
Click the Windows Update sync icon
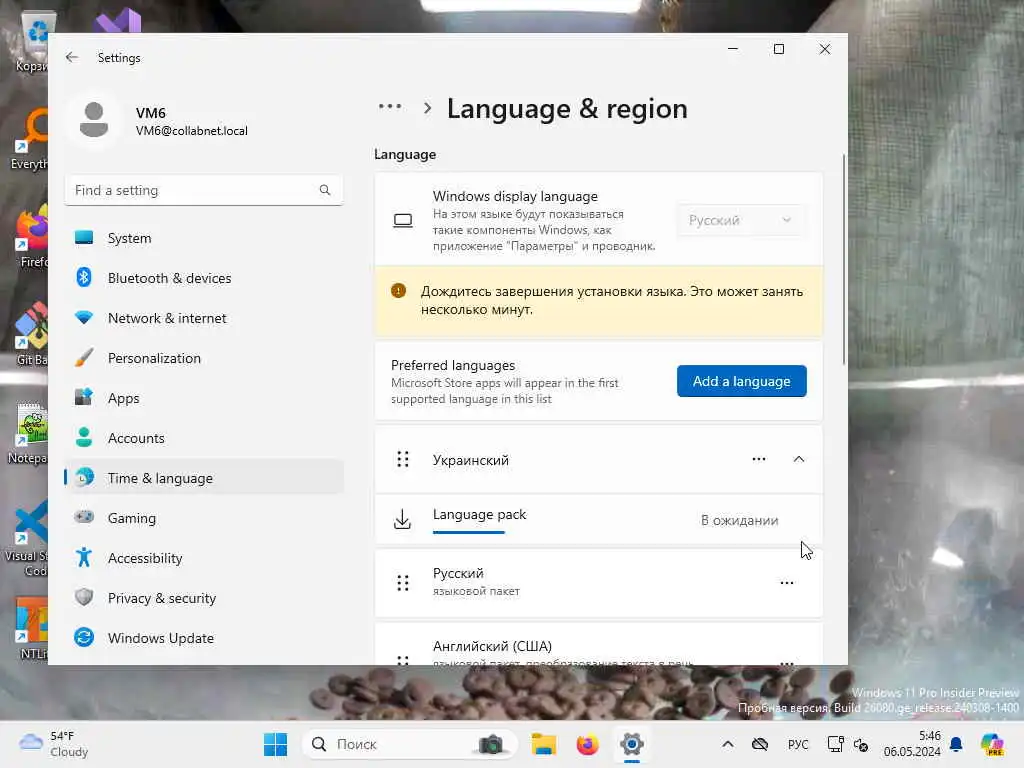(84, 637)
